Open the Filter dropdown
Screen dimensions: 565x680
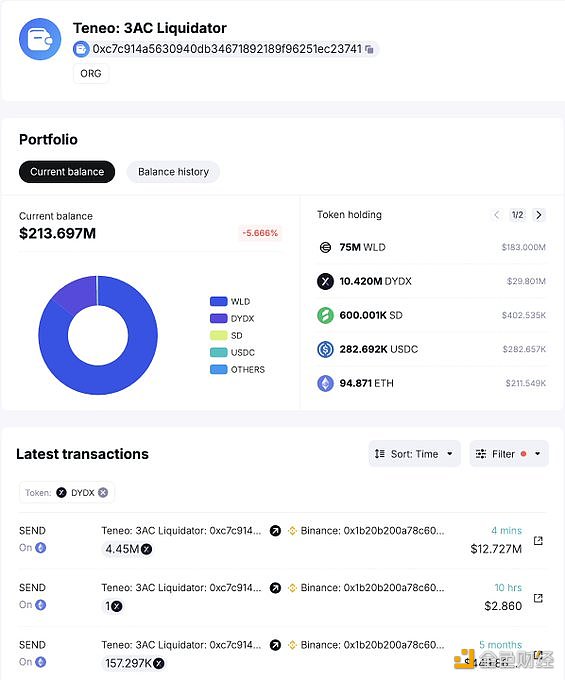509,454
